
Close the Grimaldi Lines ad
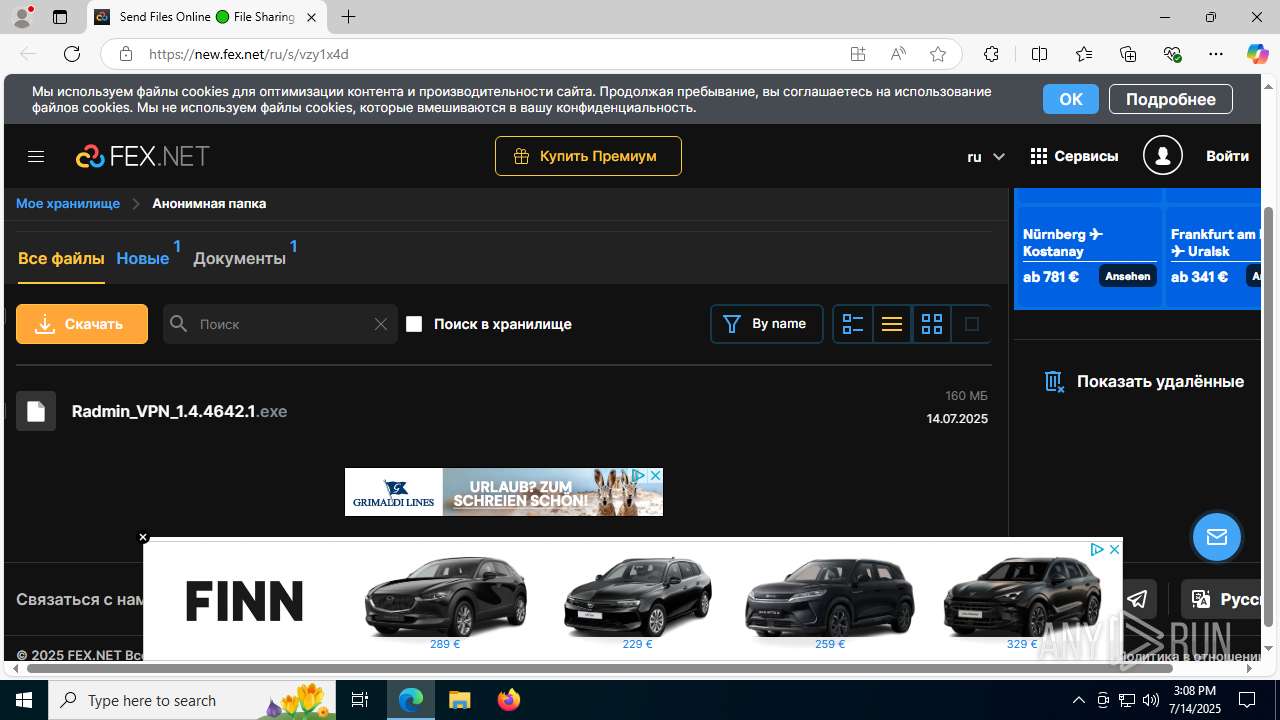655,475
